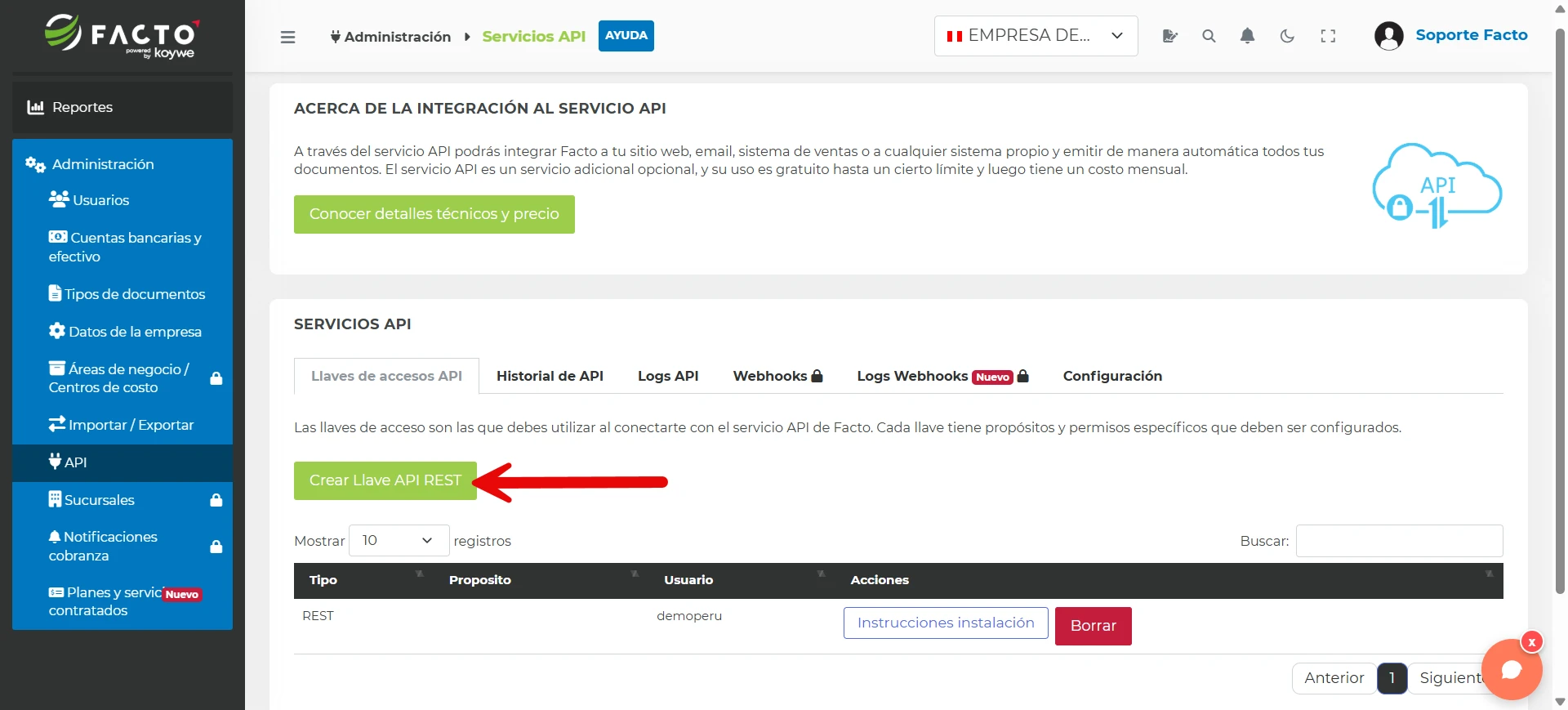Open the edit/notes icon in header
This screenshot has height=710, width=1568.
[x=1169, y=36]
